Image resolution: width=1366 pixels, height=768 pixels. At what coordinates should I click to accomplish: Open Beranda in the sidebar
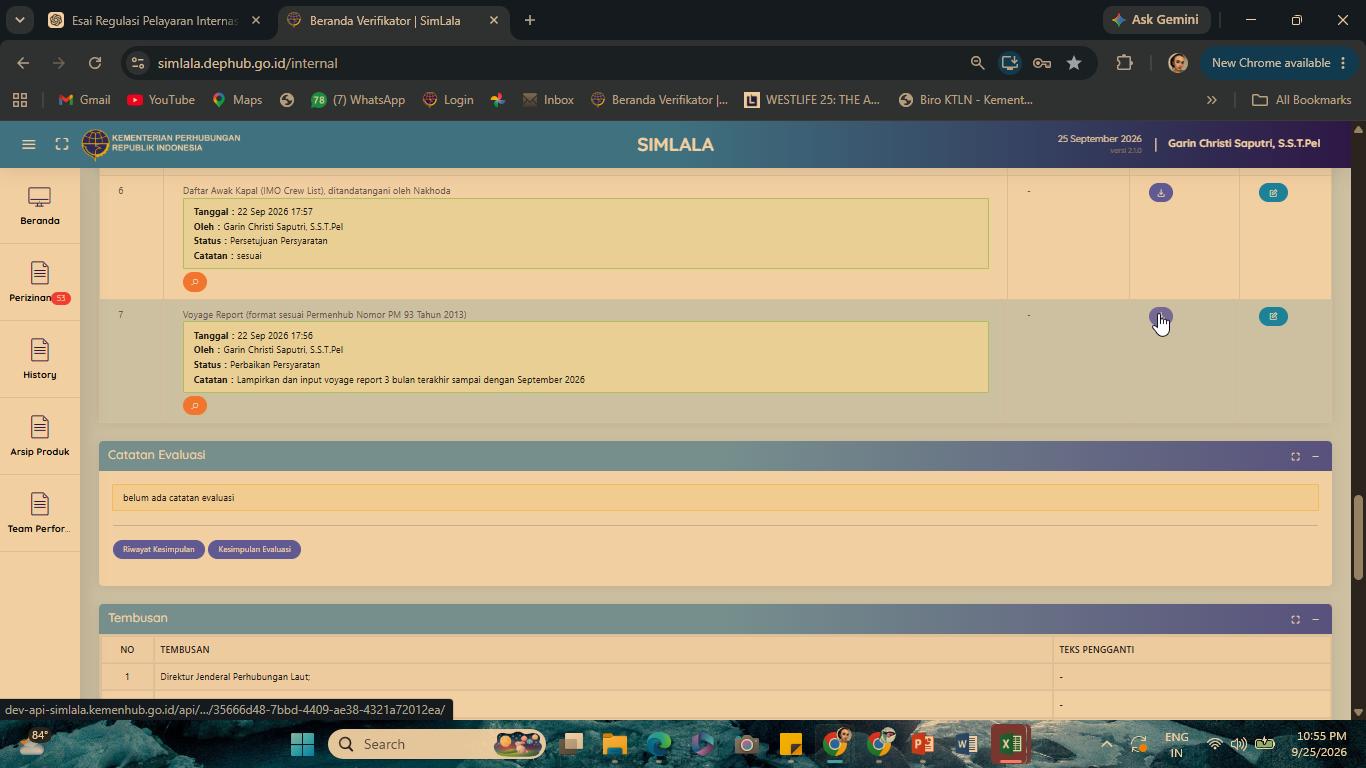coord(40,206)
